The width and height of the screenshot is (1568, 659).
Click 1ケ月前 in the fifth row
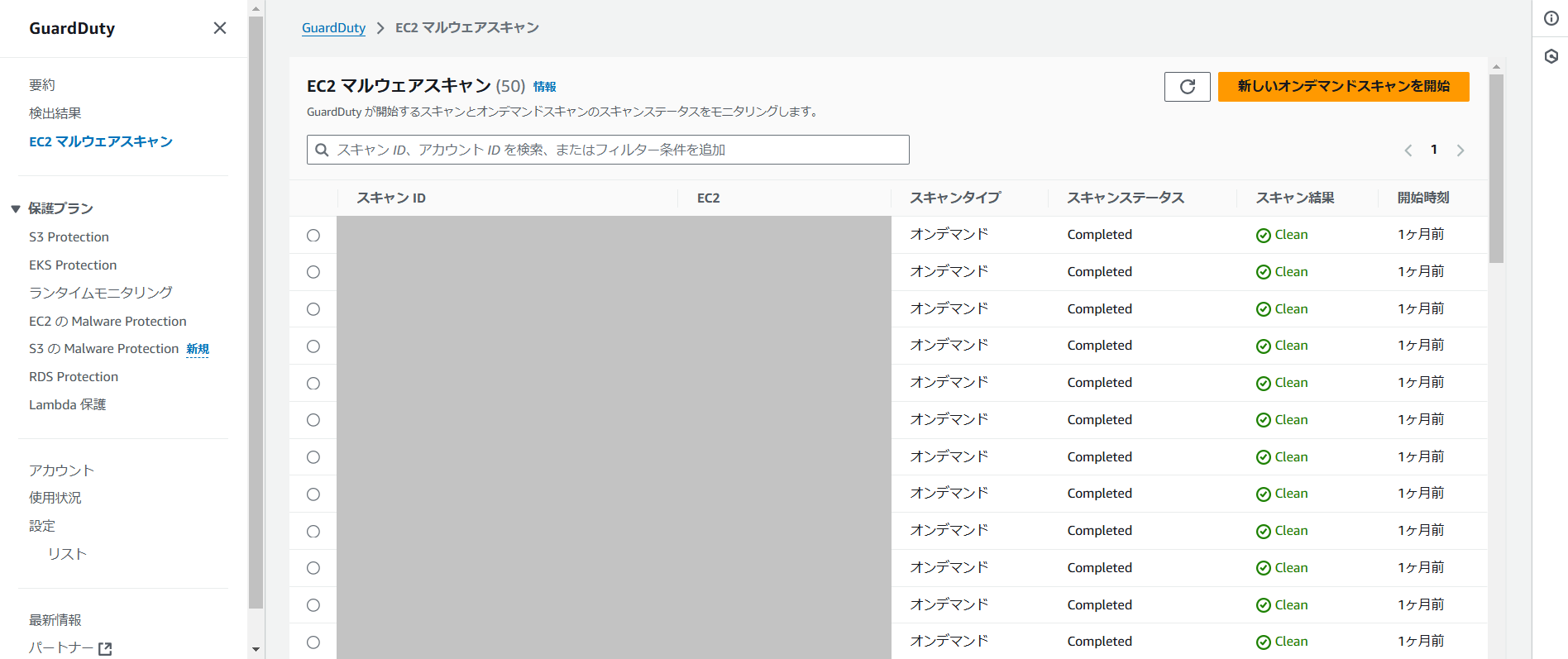pyautogui.click(x=1421, y=383)
